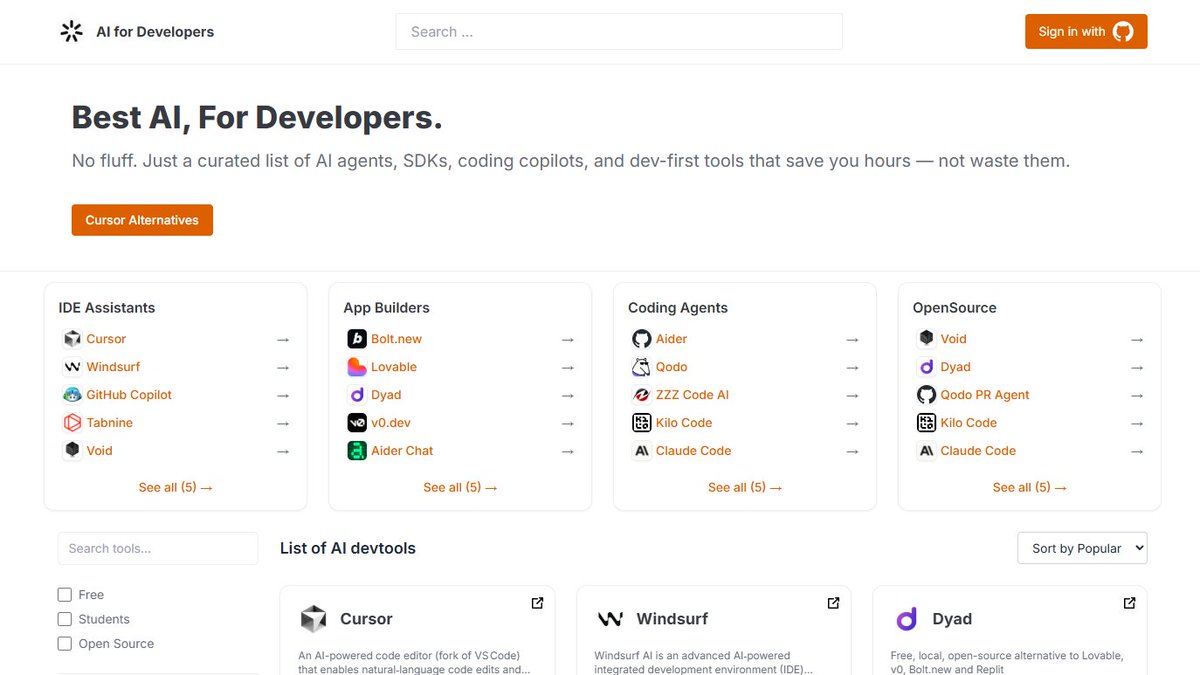This screenshot has height=675, width=1200.
Task: Click the Kilo Code icon in OpenSource
Action: click(927, 423)
